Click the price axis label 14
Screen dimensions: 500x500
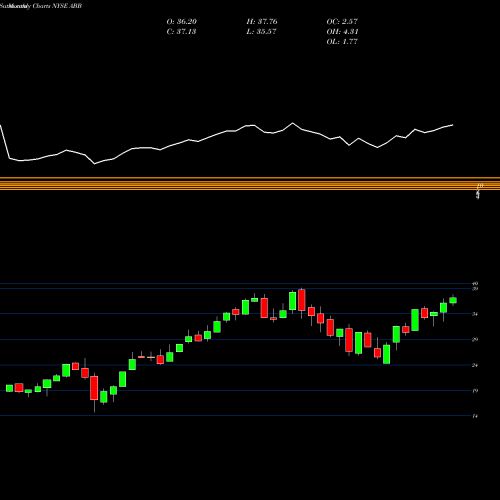(475, 416)
